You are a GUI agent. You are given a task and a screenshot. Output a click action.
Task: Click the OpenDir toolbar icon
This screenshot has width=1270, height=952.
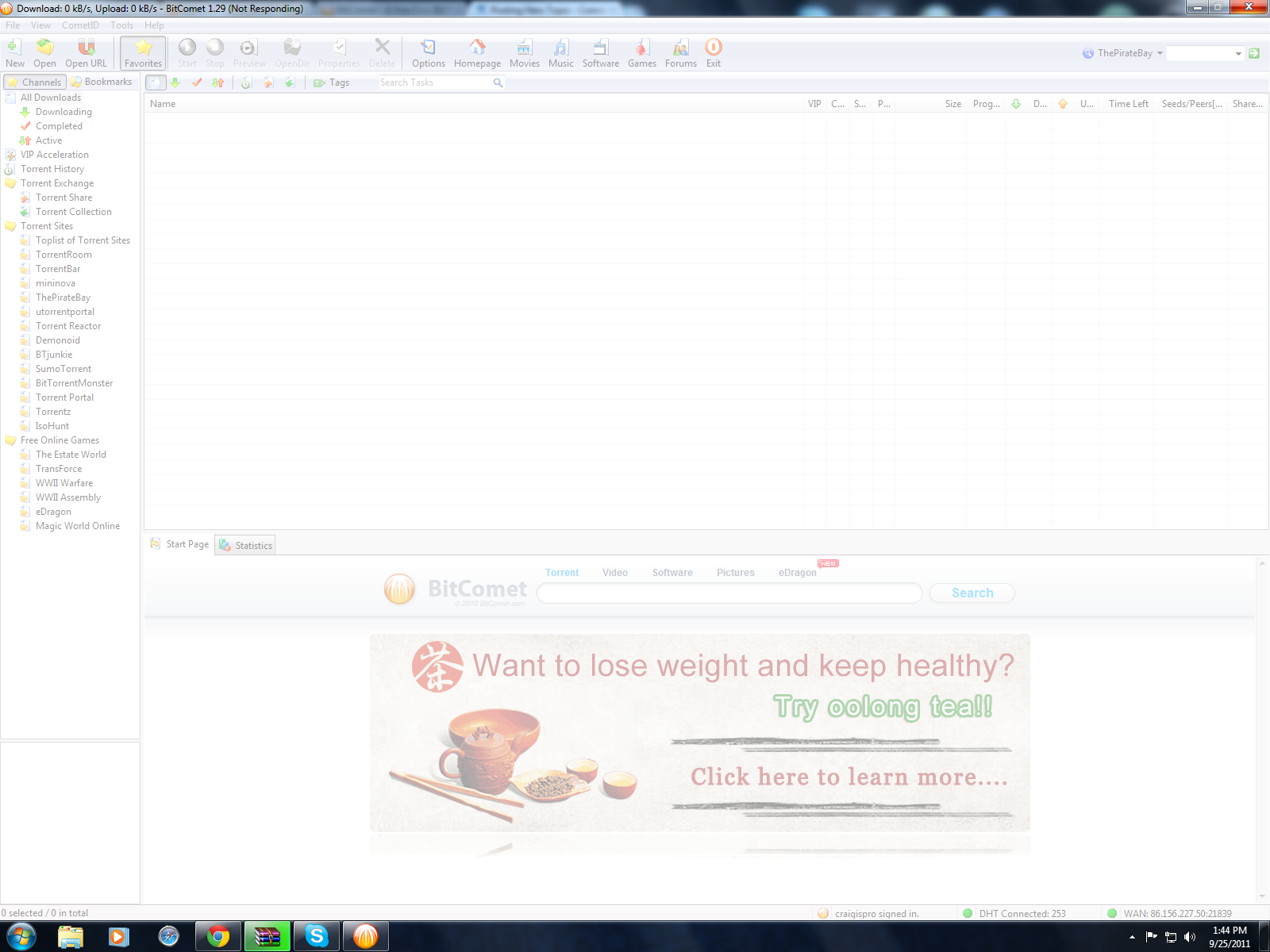(292, 53)
